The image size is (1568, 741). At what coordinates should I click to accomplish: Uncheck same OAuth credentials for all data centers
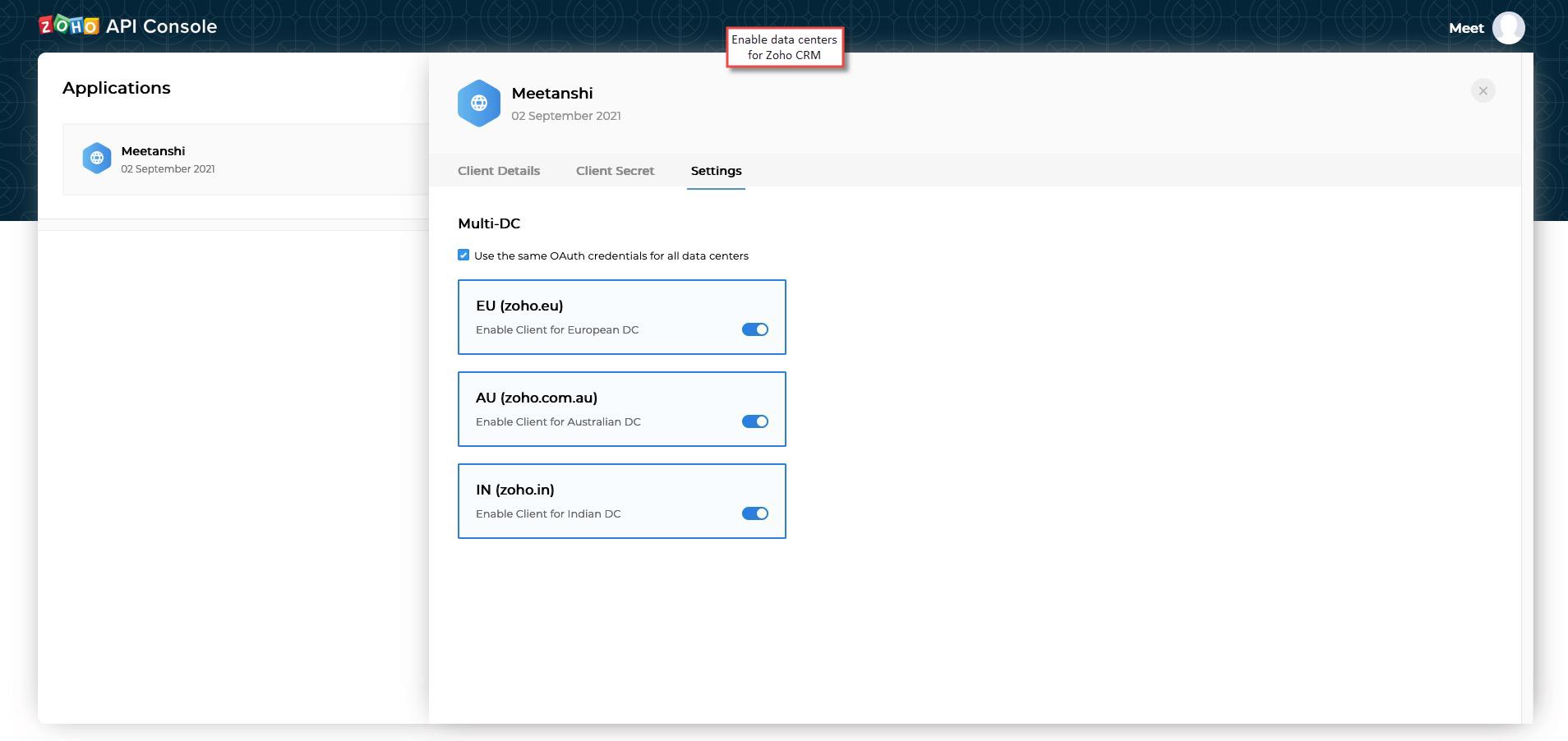coord(463,255)
